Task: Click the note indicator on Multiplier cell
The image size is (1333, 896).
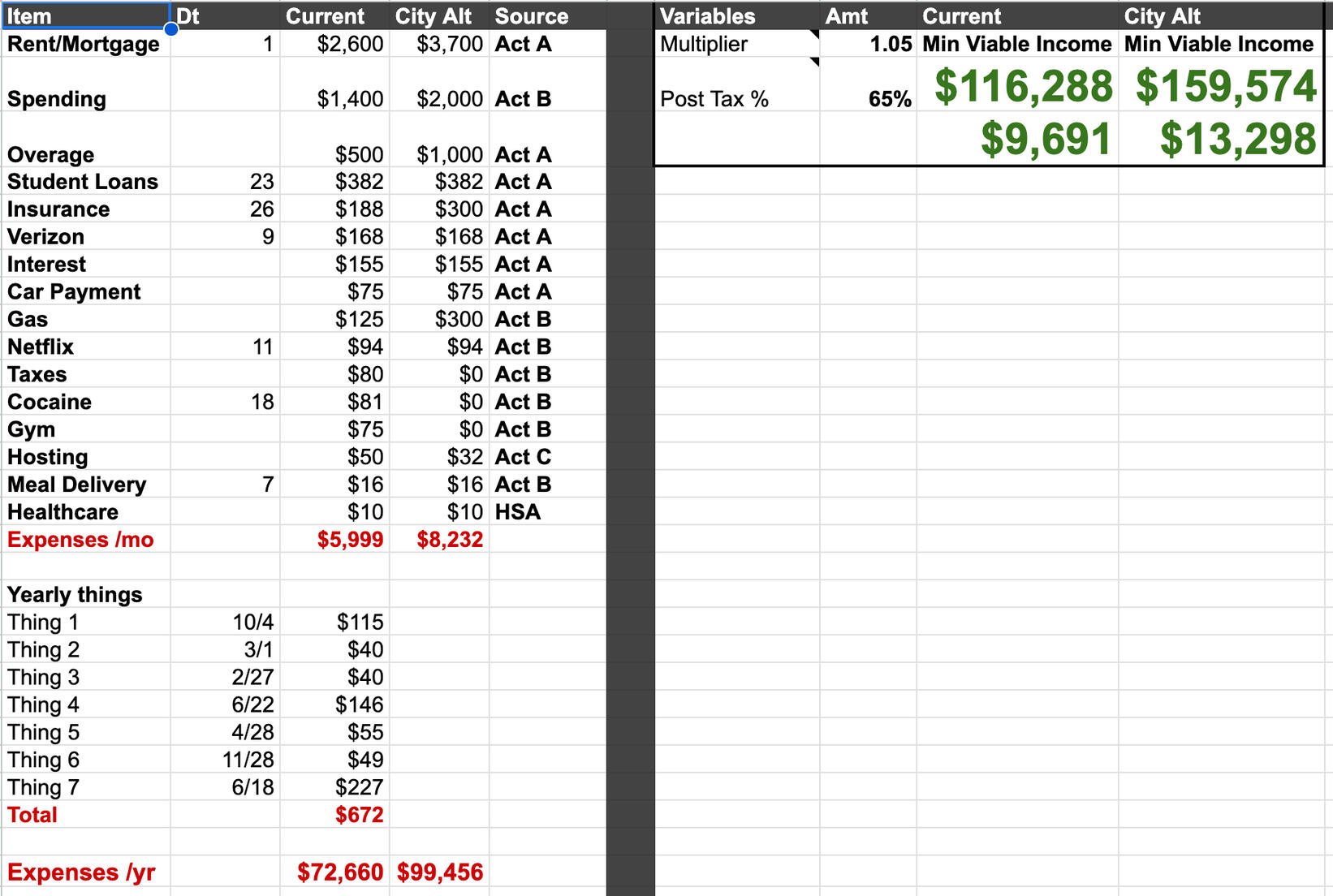Action: 814,34
